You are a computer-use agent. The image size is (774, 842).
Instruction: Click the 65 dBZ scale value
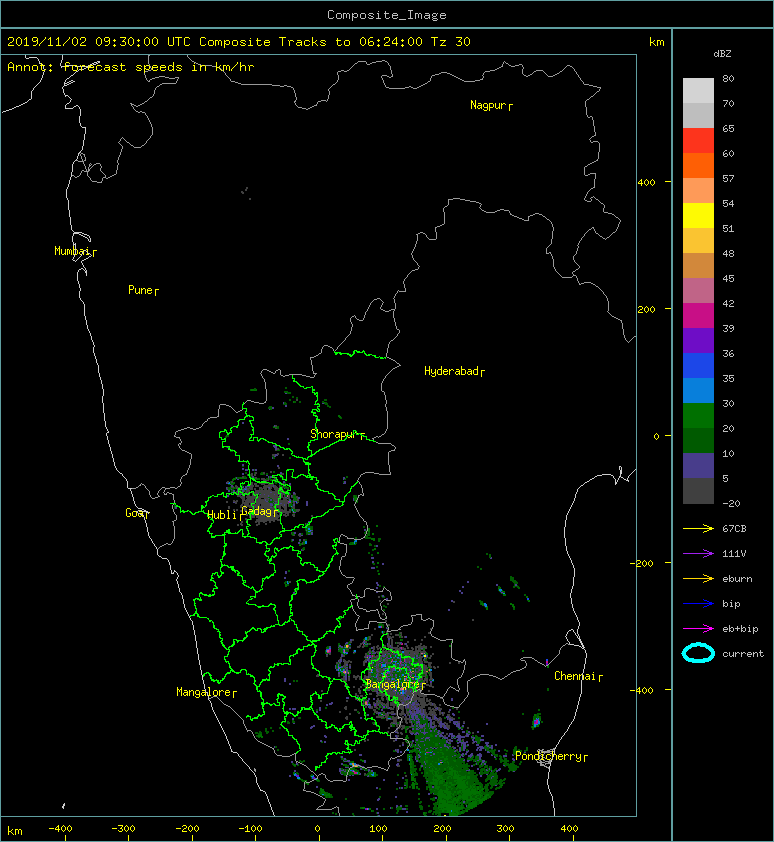728,128
